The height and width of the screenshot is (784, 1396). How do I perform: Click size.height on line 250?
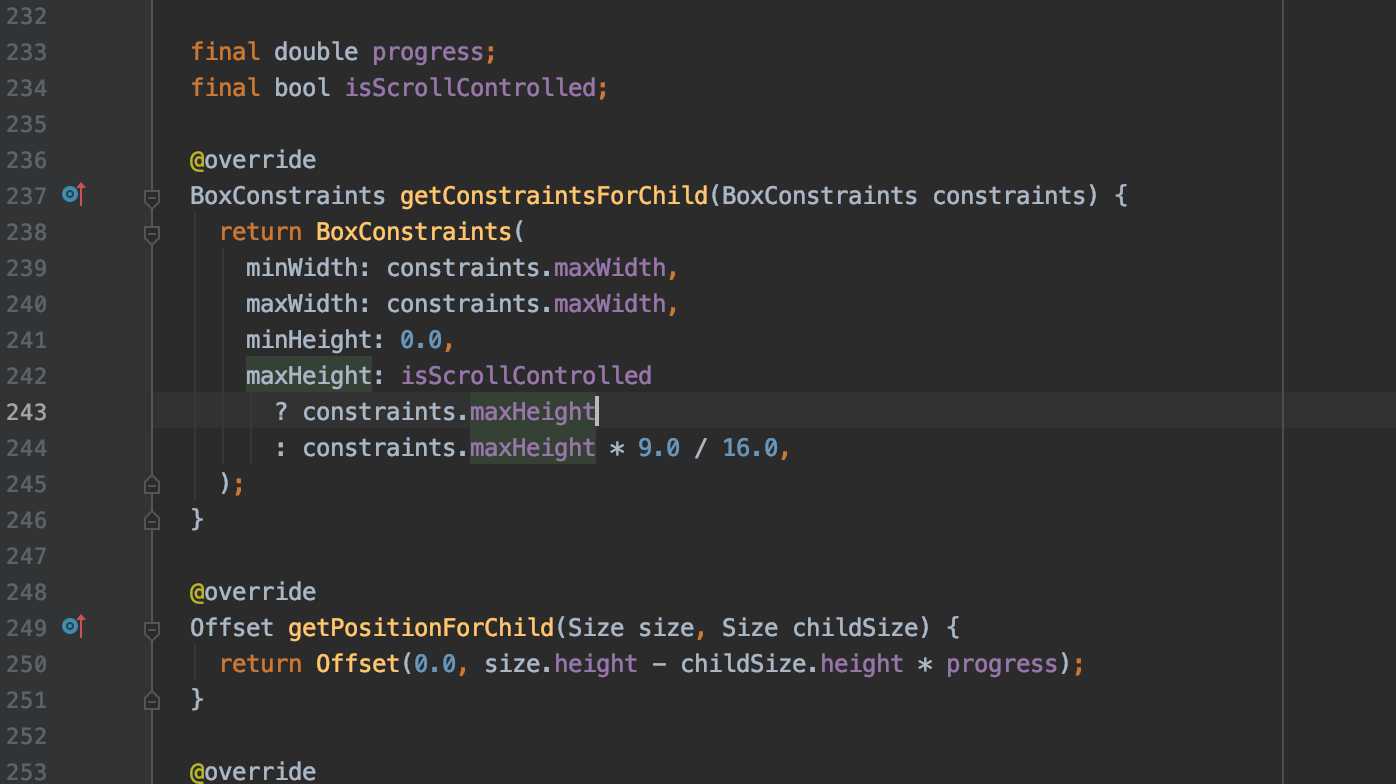(561, 664)
